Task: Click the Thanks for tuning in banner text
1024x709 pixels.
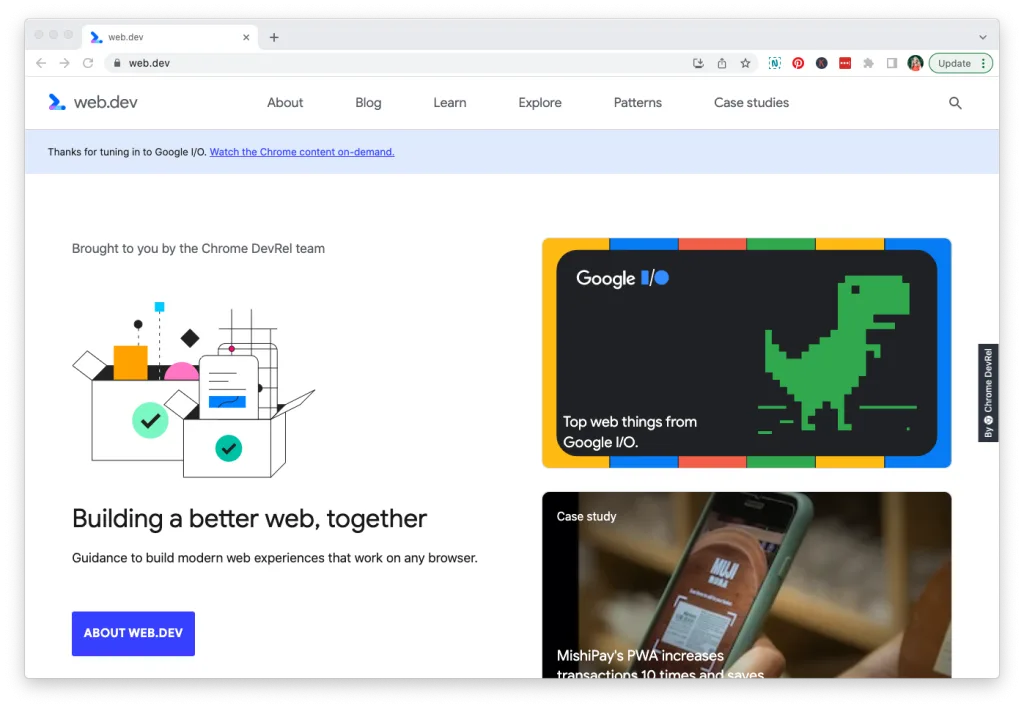Action: 127,152
